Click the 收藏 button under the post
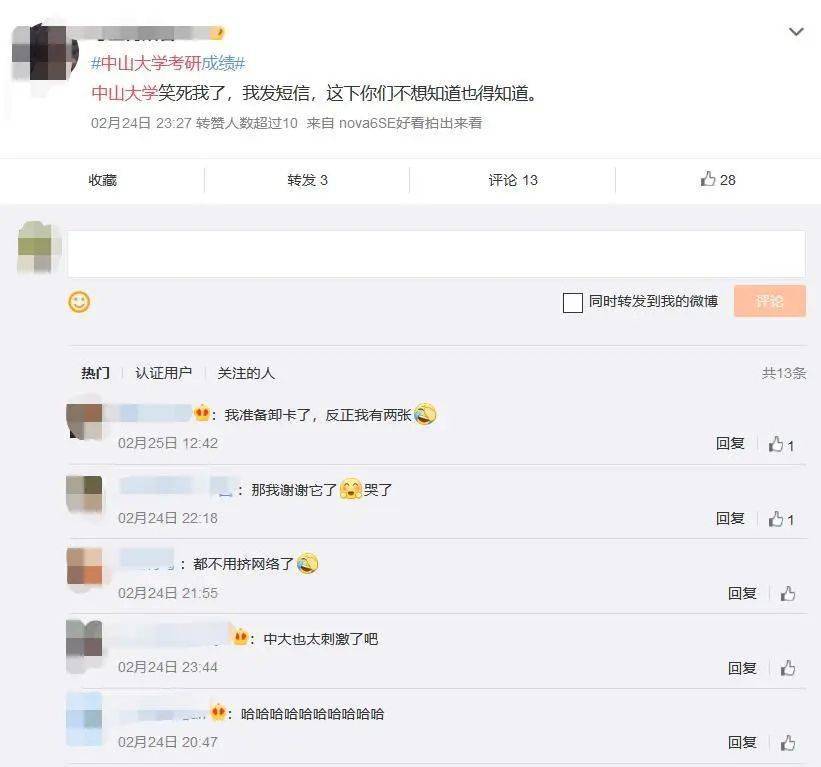Image resolution: width=821 pixels, height=767 pixels. coord(103,180)
